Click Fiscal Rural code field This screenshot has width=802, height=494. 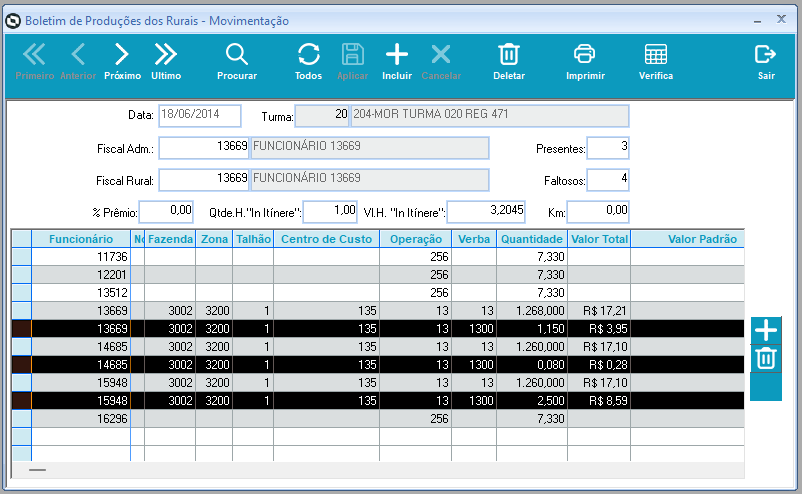click(204, 179)
